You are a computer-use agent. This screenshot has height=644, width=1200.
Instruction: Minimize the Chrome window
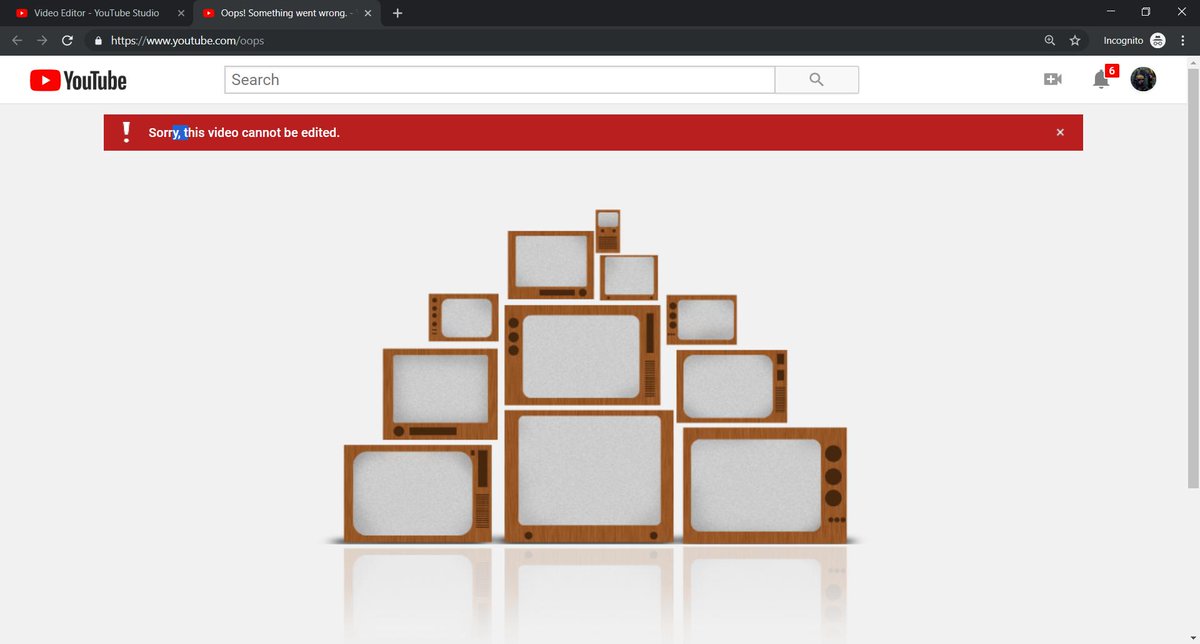(1111, 11)
